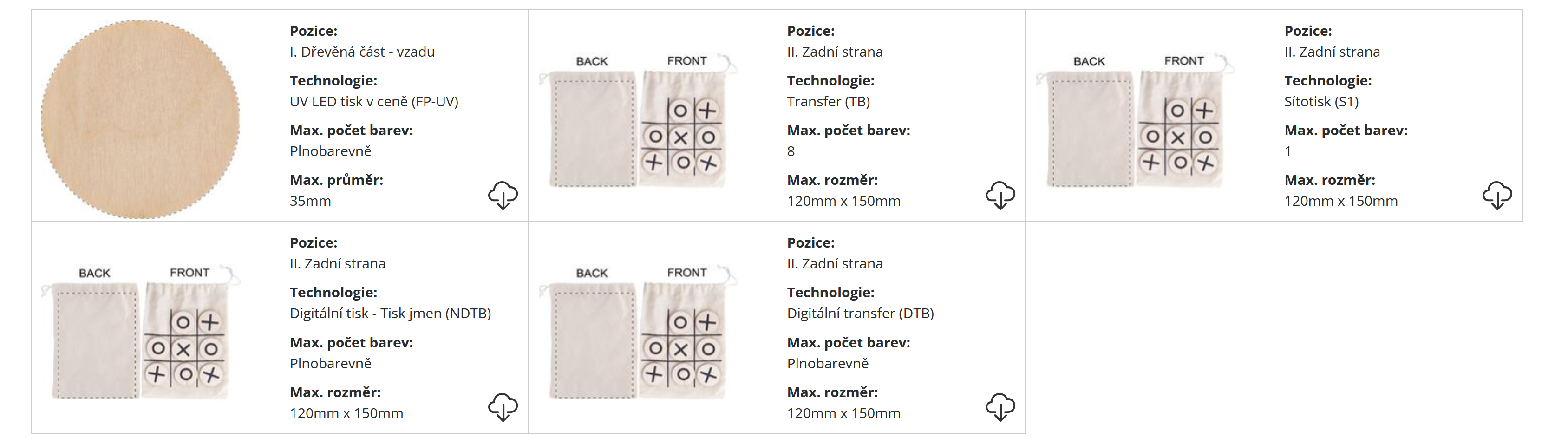Viewport: 1568px width, 438px height.
Task: Download the Digitální transfer (DTB) template
Action: pyautogui.click(x=1000, y=407)
